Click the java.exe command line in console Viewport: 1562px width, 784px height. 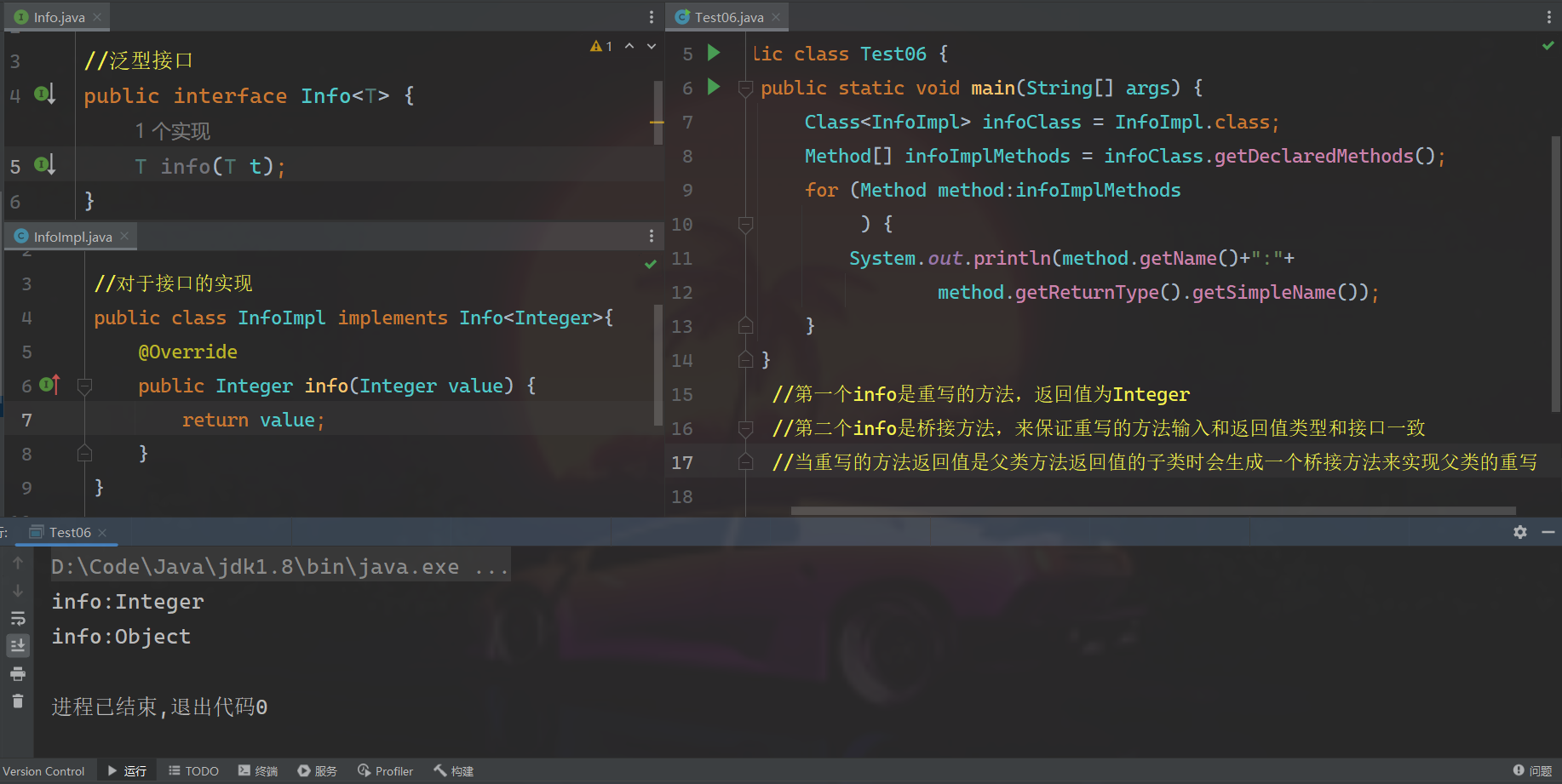(280, 567)
